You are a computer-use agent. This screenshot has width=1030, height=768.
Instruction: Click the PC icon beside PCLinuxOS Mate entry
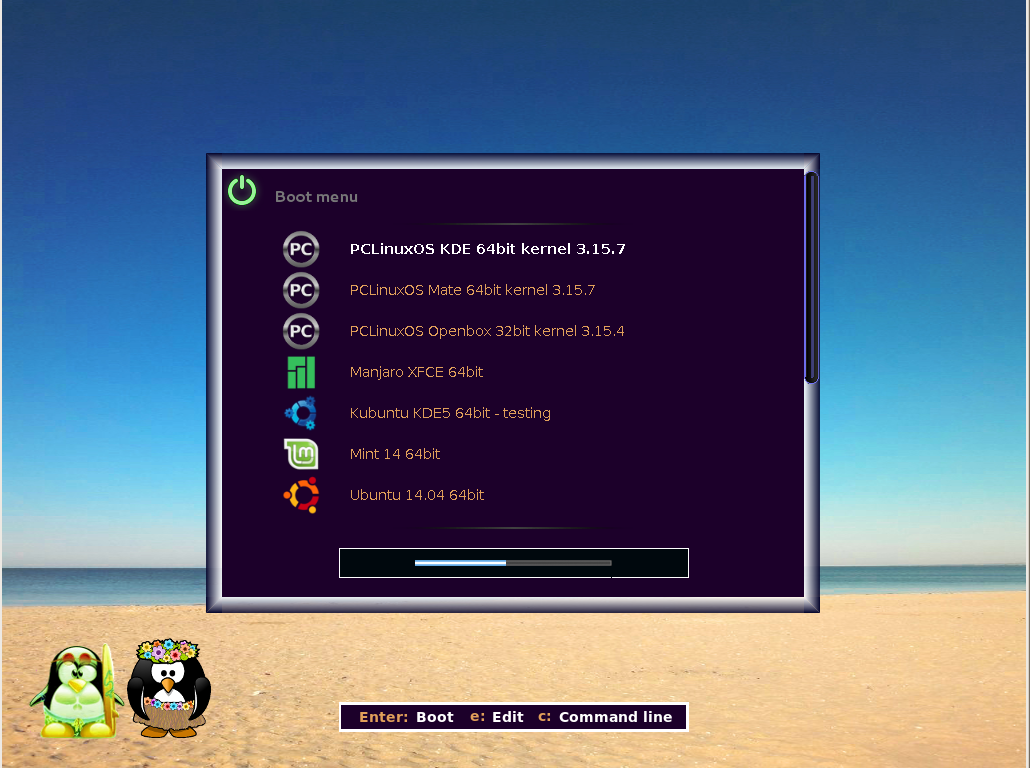click(301, 290)
